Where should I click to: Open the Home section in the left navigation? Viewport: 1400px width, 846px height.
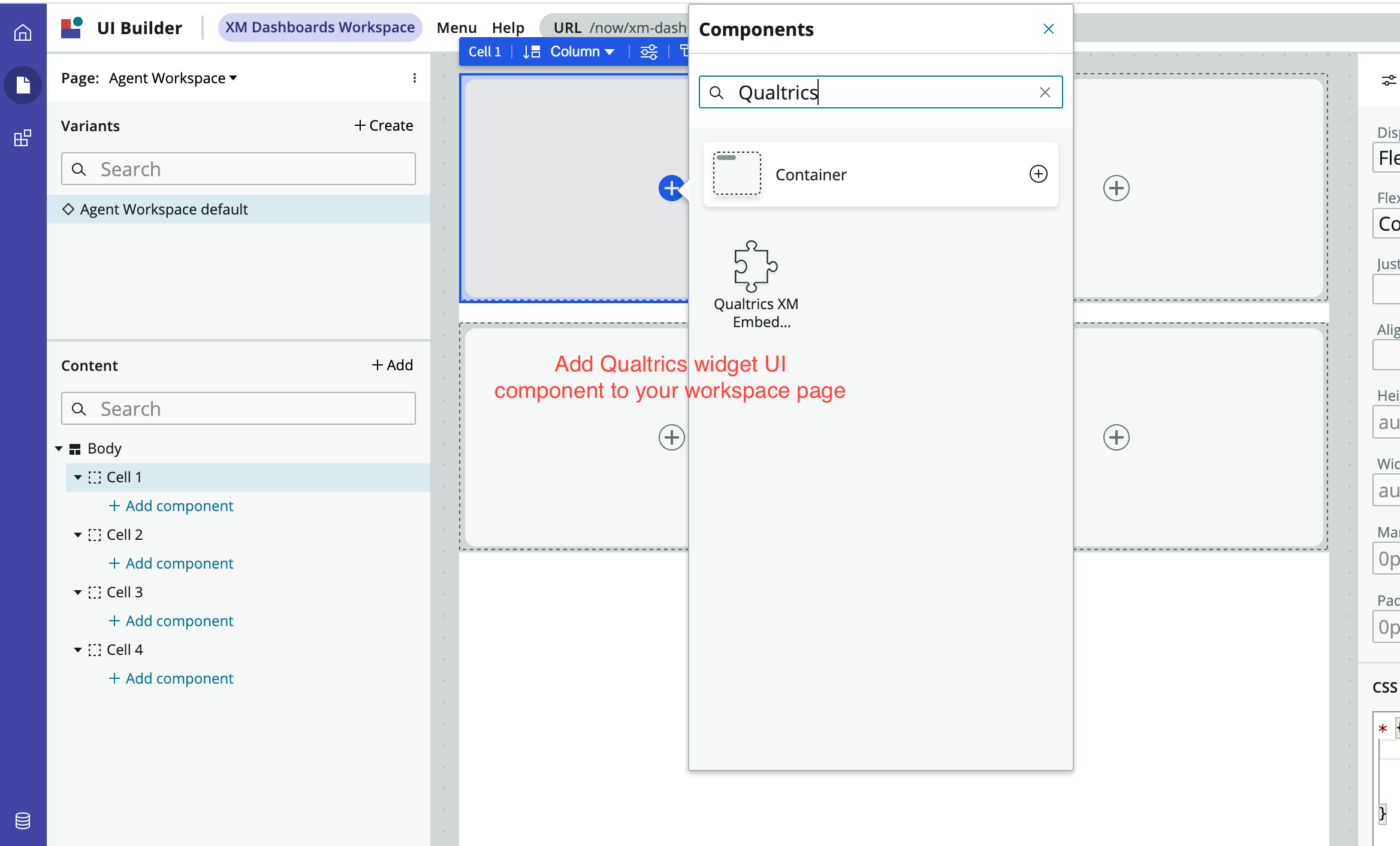click(x=22, y=31)
